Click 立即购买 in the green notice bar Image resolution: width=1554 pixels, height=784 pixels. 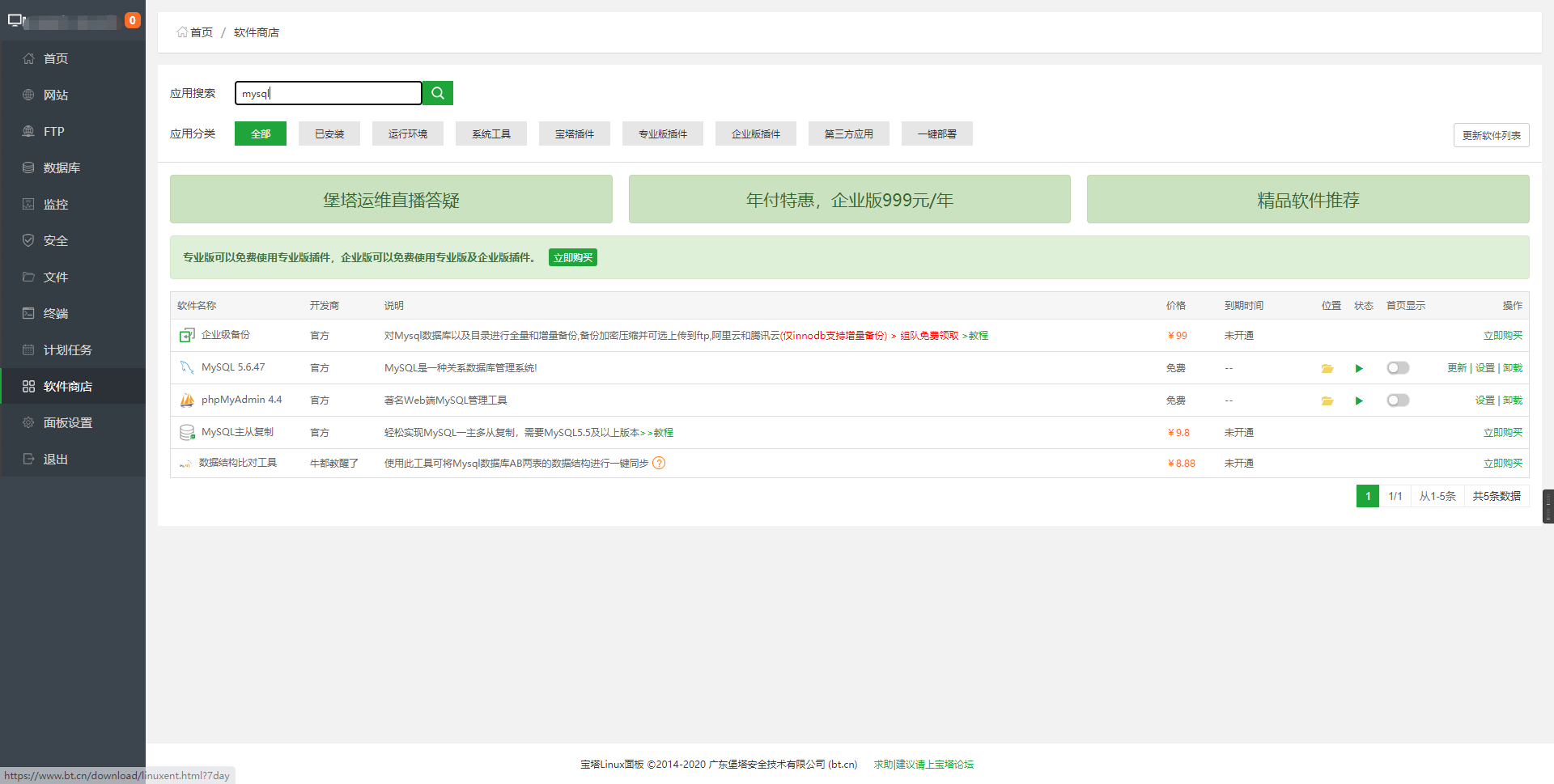pos(573,257)
